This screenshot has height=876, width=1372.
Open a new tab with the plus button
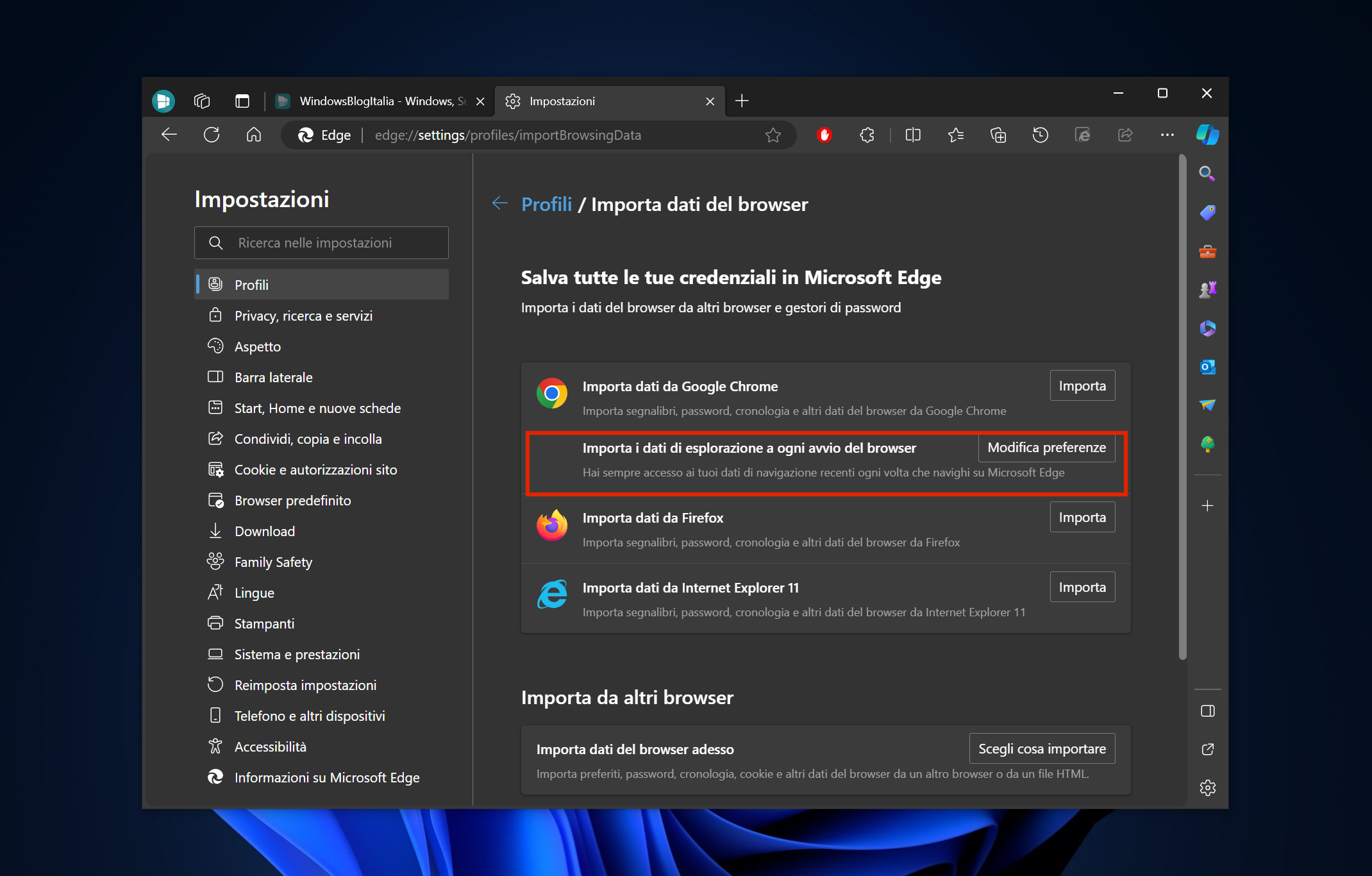click(x=742, y=101)
